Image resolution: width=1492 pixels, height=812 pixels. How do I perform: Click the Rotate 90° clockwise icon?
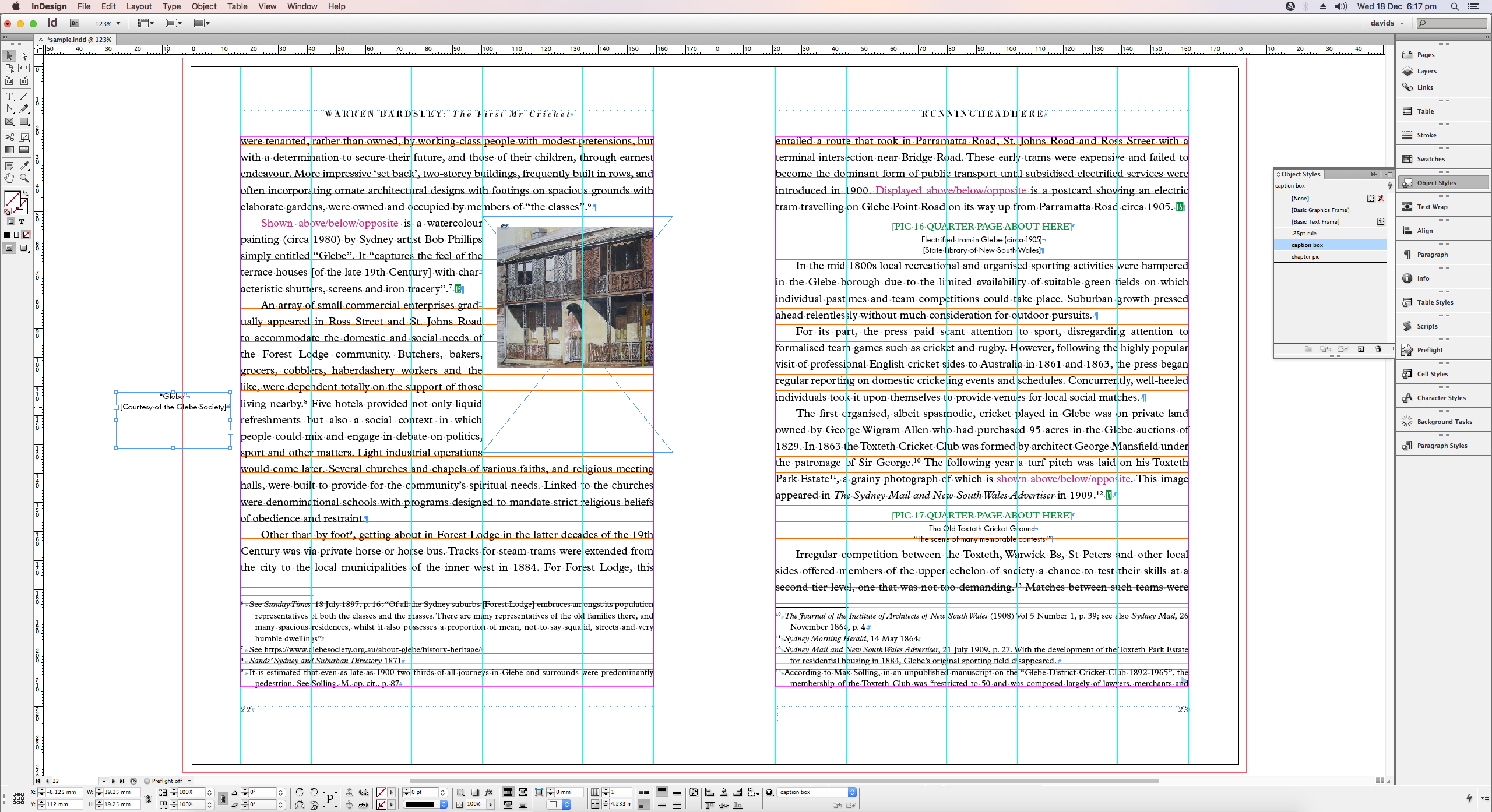pos(300,792)
